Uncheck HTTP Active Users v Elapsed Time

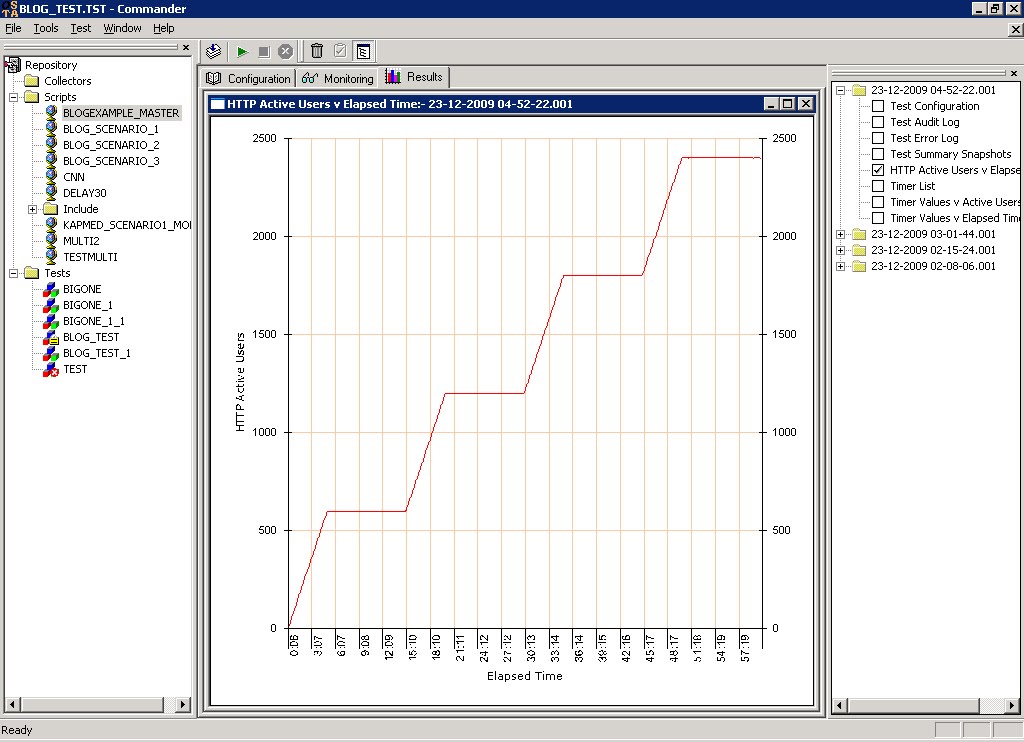pos(878,170)
